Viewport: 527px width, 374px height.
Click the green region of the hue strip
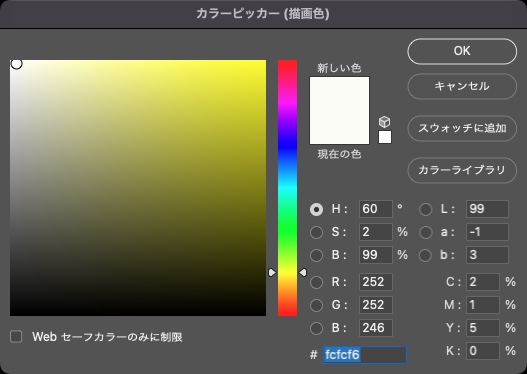[x=287, y=230]
